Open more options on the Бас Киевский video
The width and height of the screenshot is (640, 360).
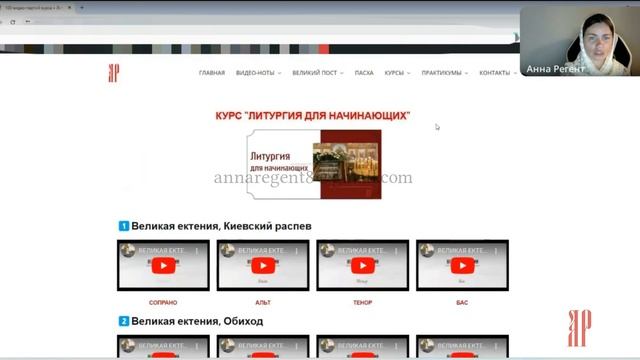[496, 251]
